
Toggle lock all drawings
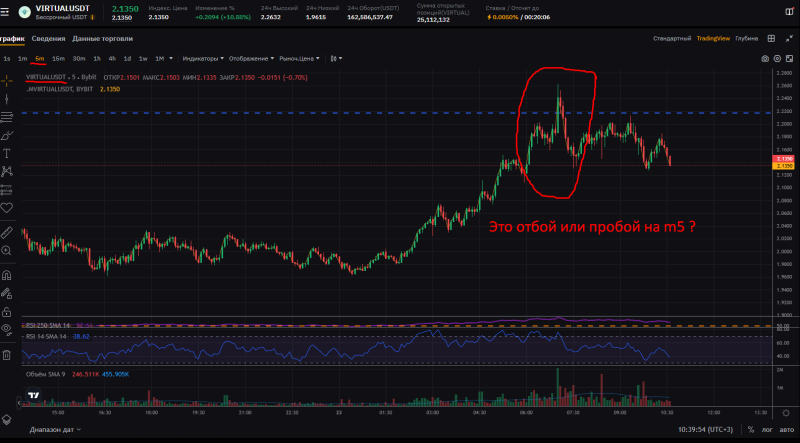7,311
